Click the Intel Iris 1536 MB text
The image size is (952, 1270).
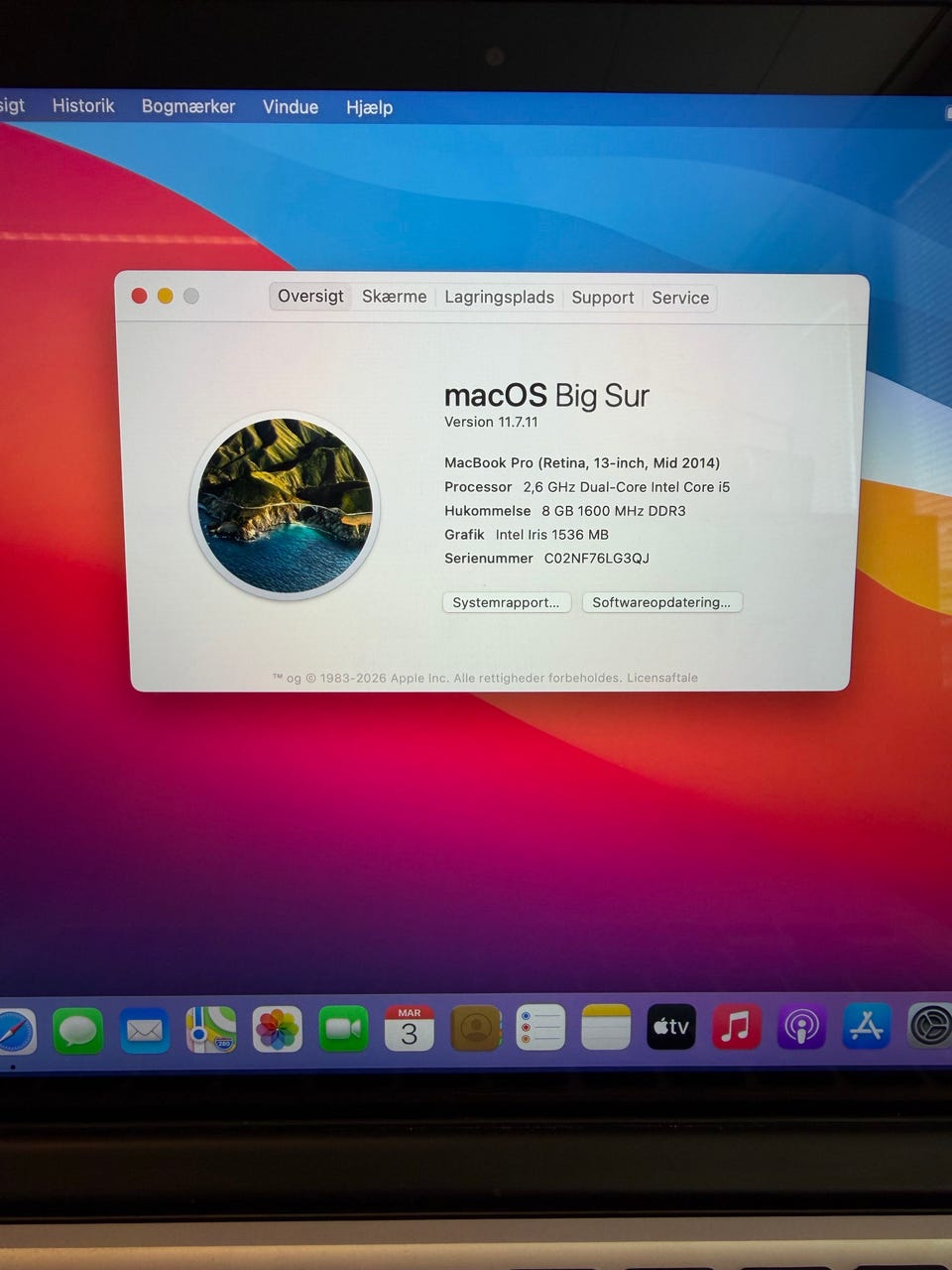[552, 534]
